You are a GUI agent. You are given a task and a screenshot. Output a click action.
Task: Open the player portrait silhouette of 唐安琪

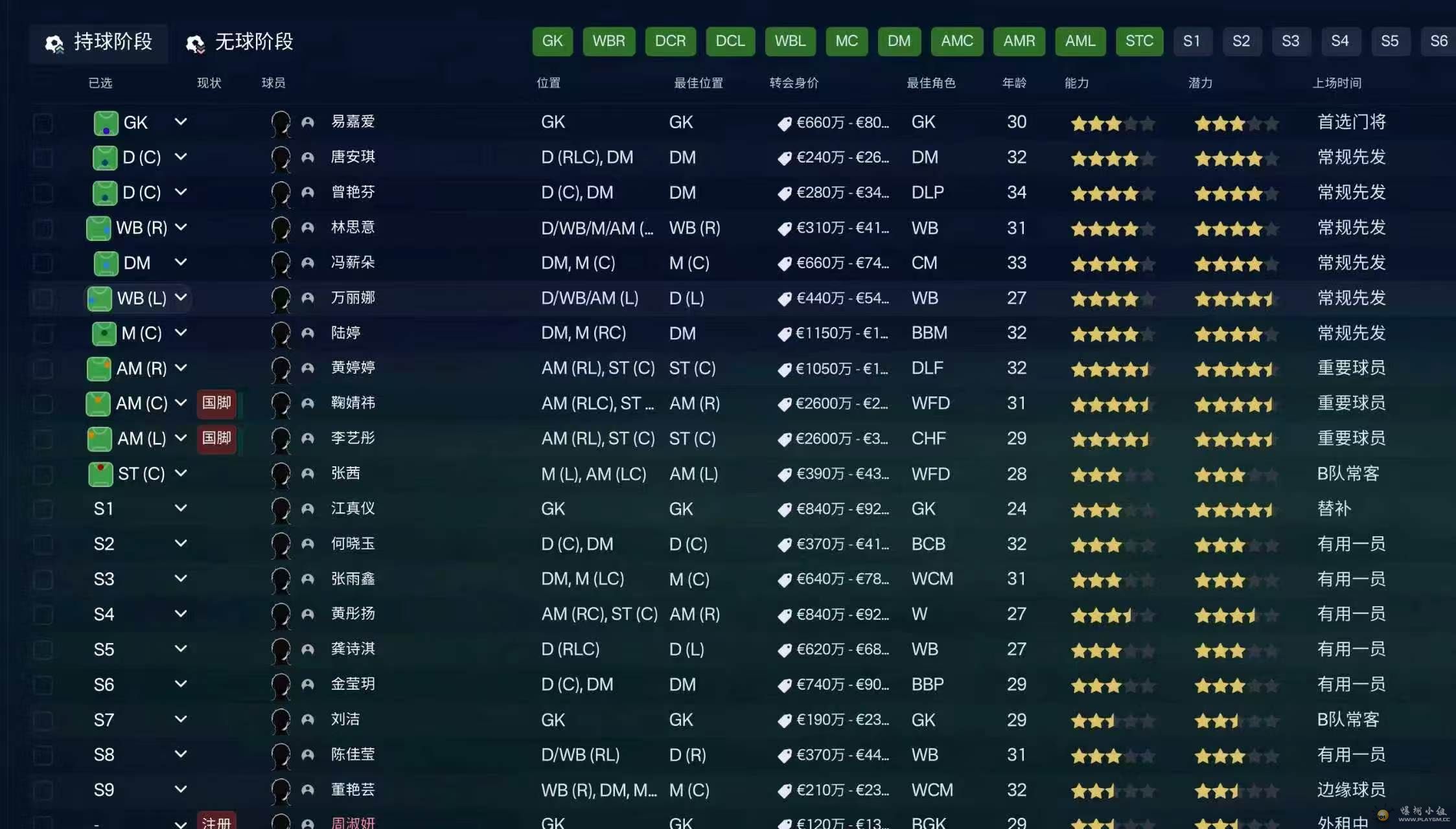pyautogui.click(x=281, y=158)
